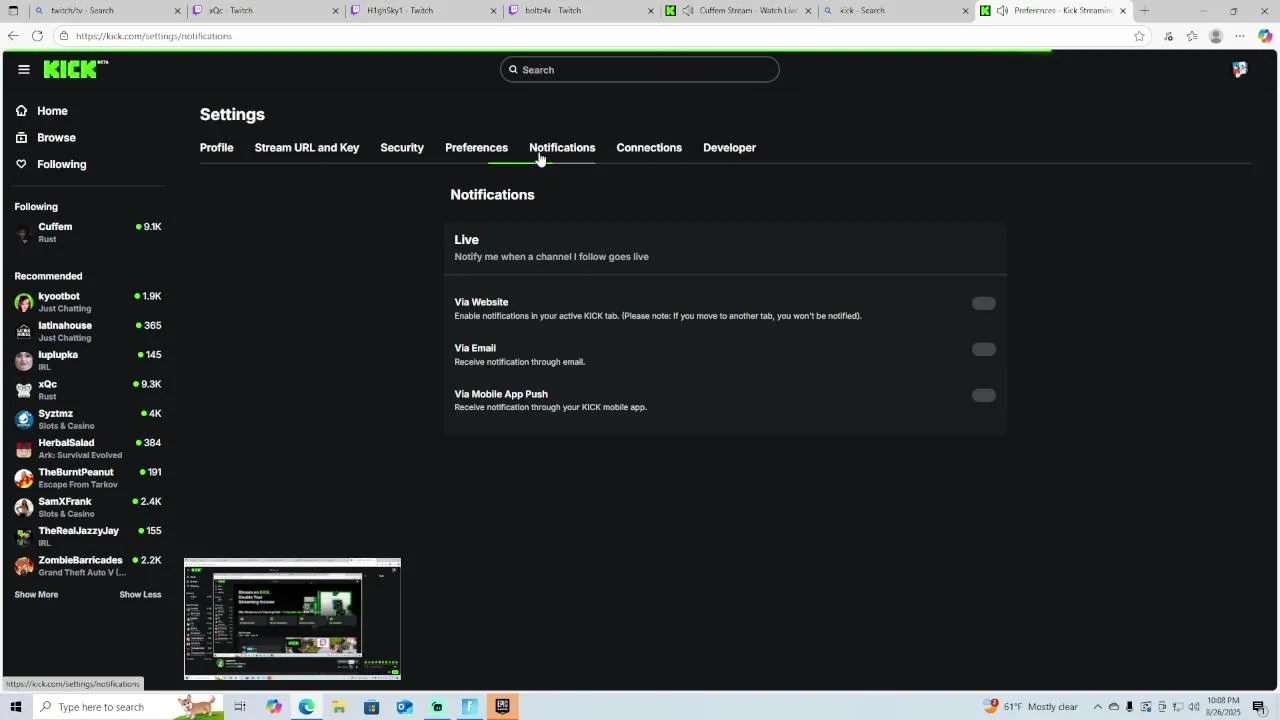Image resolution: width=1280 pixels, height=720 pixels.
Task: Switch to xQc Twitch browser tab
Action: tap(265, 11)
